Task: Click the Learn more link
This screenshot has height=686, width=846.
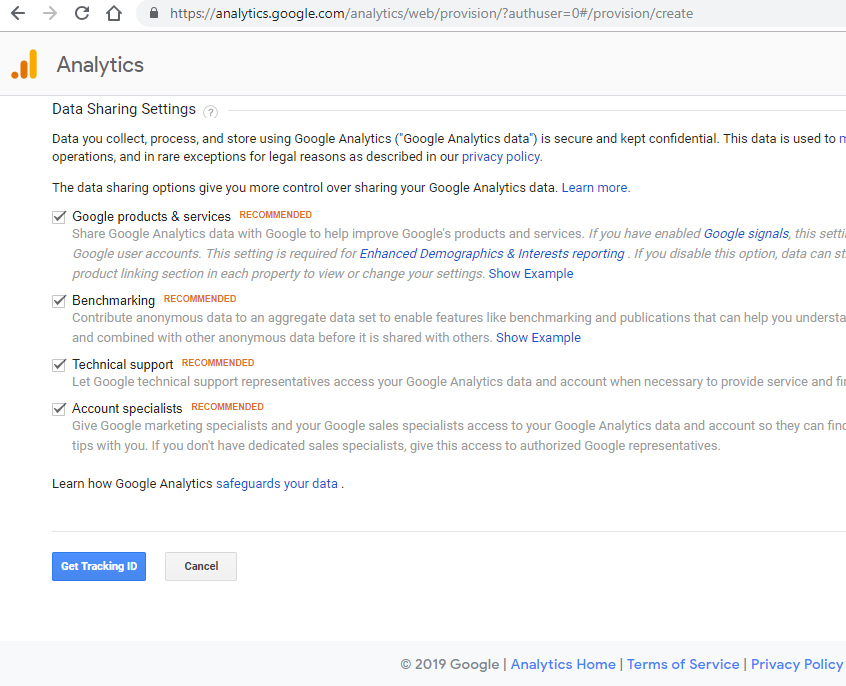Action: [x=596, y=188]
